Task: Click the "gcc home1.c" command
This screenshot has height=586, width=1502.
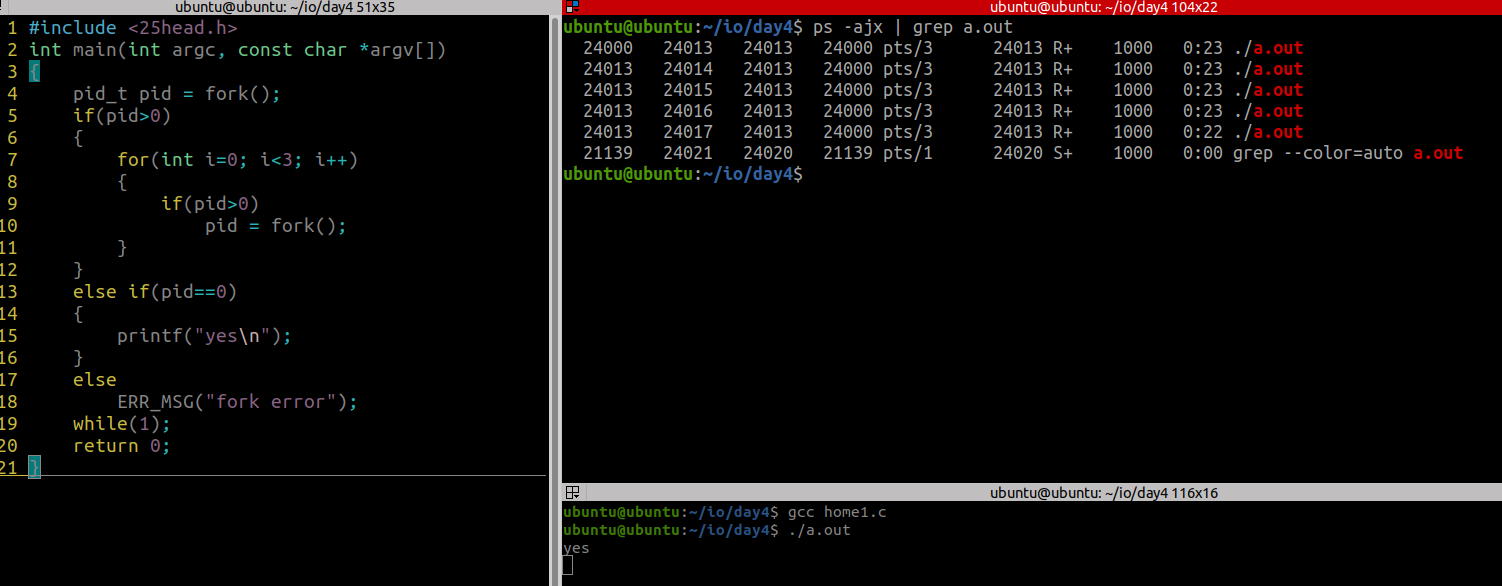Action: 838,512
